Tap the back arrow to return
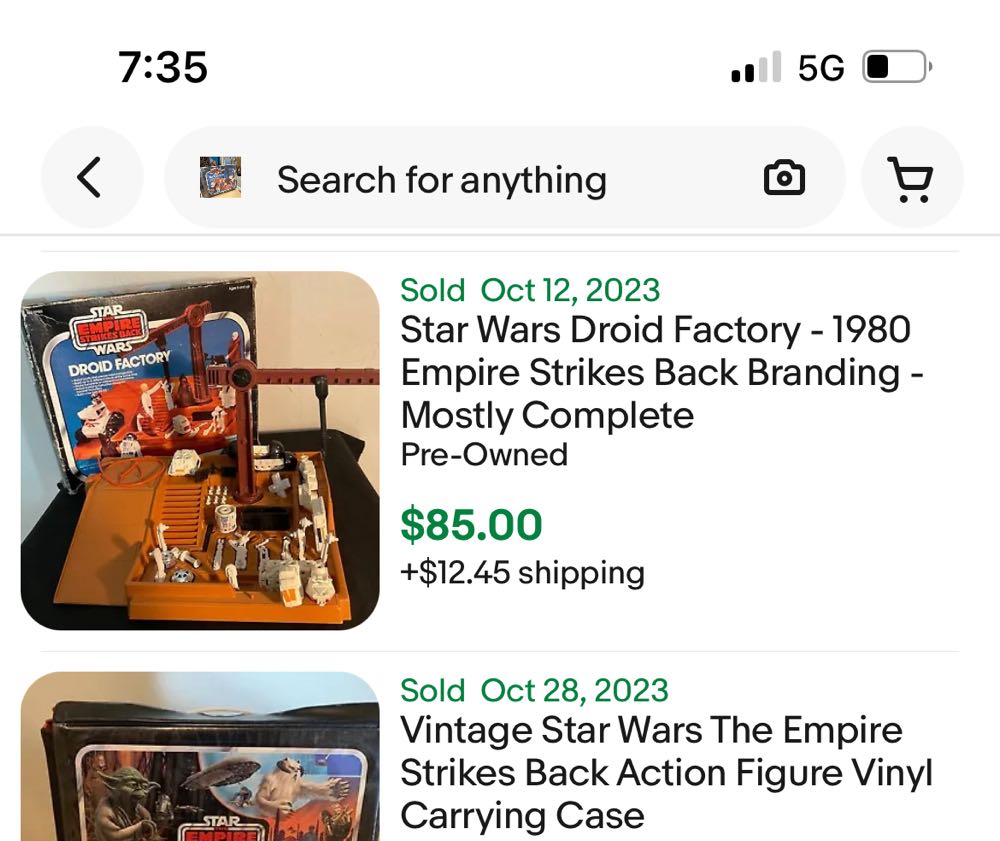This screenshot has width=1000, height=841. coord(91,176)
